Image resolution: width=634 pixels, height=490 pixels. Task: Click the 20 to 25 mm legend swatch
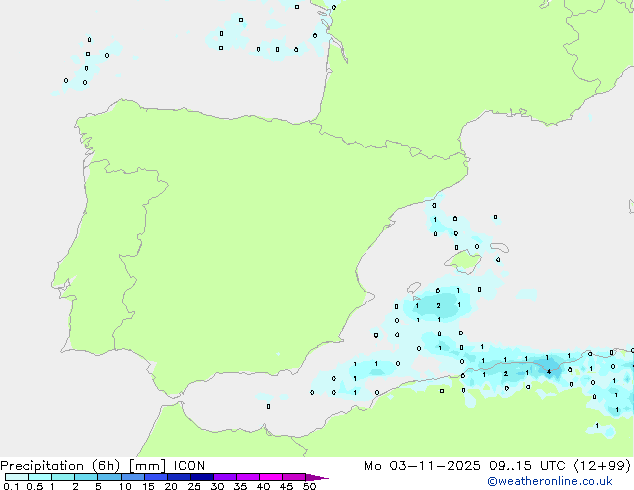(178, 477)
